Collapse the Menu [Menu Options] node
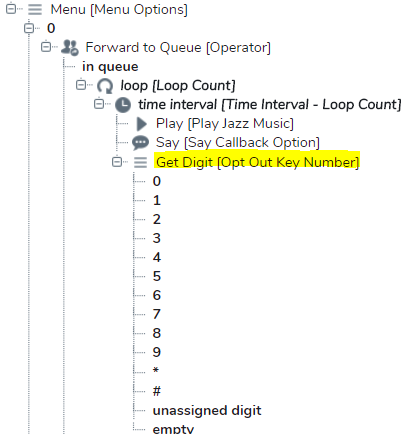 (11, 9)
